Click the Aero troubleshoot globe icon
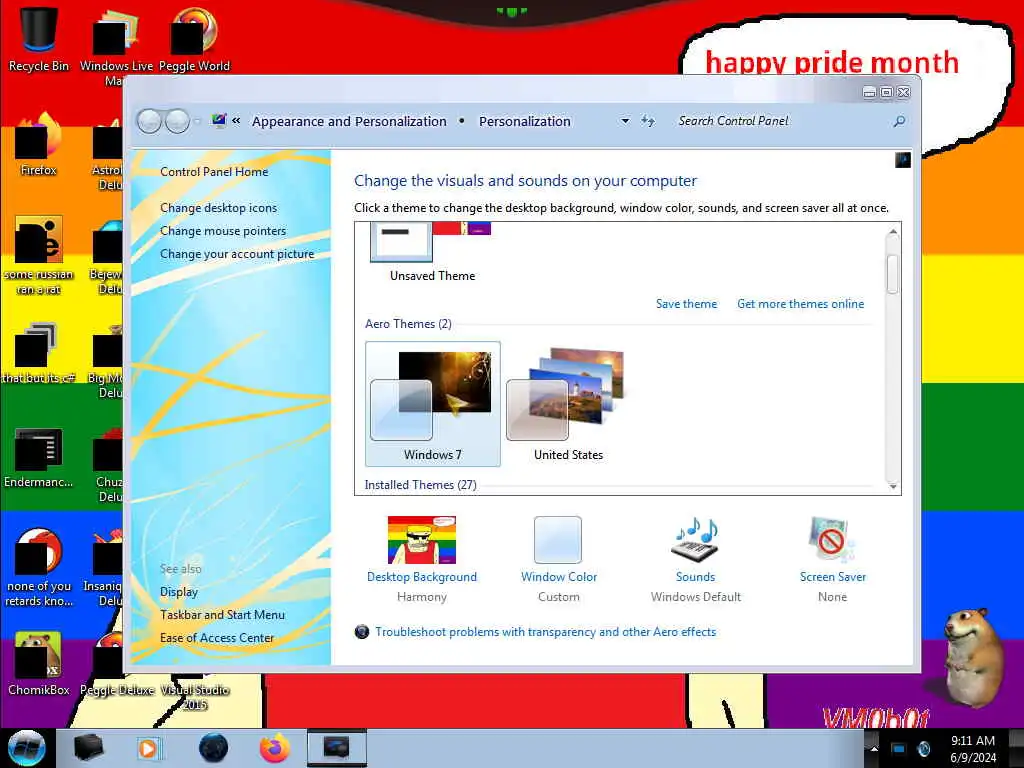Image resolution: width=1024 pixels, height=768 pixels. click(x=362, y=632)
